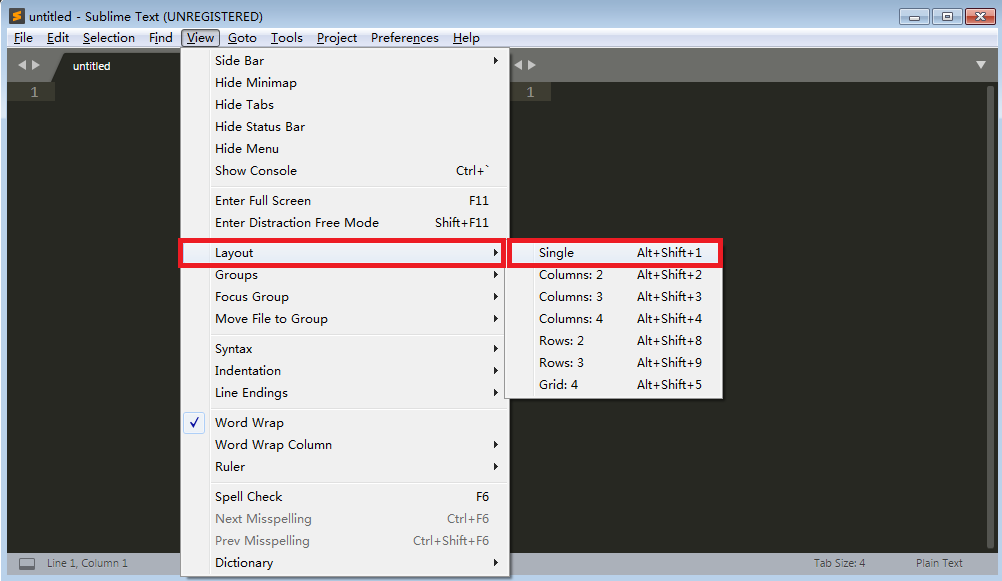1002x581 pixels.
Task: Click Line 1, Column 1 status text
Action: click(87, 563)
